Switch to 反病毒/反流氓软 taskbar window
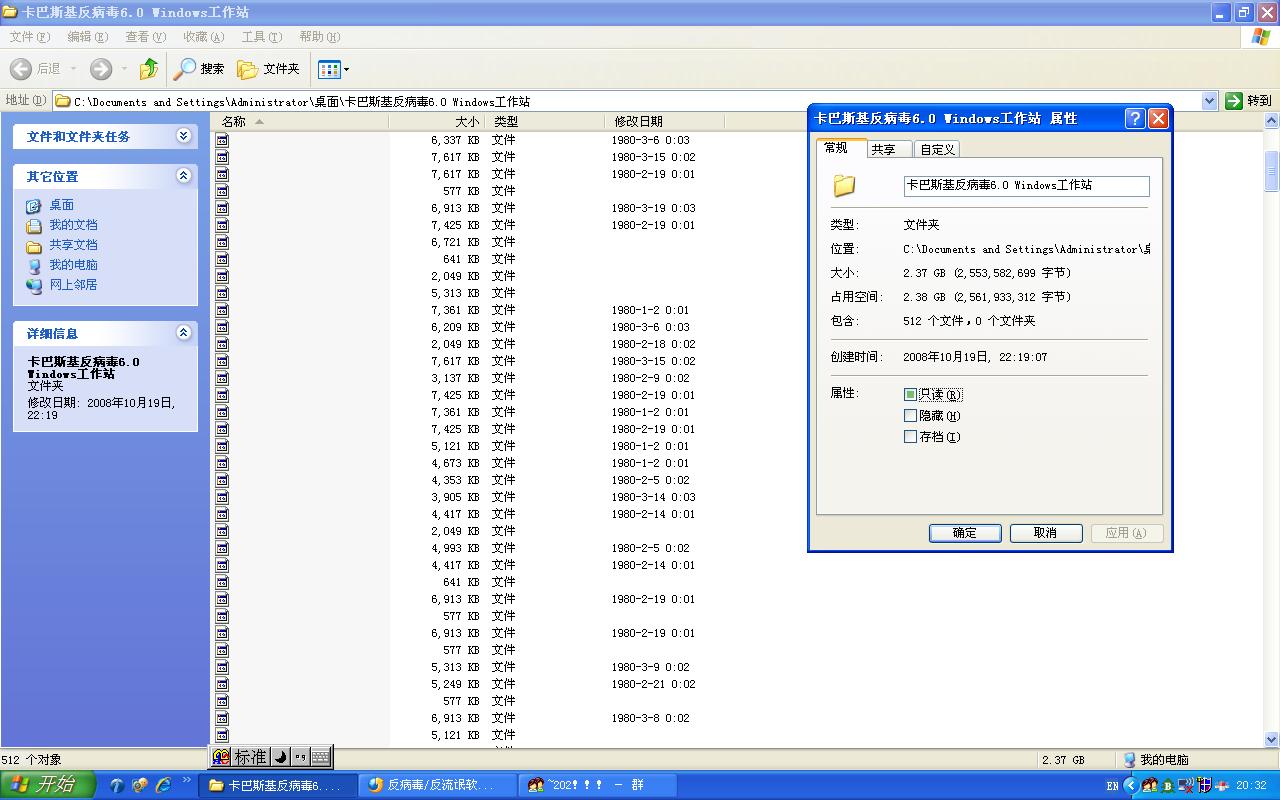This screenshot has height=800, width=1280. (x=440, y=785)
